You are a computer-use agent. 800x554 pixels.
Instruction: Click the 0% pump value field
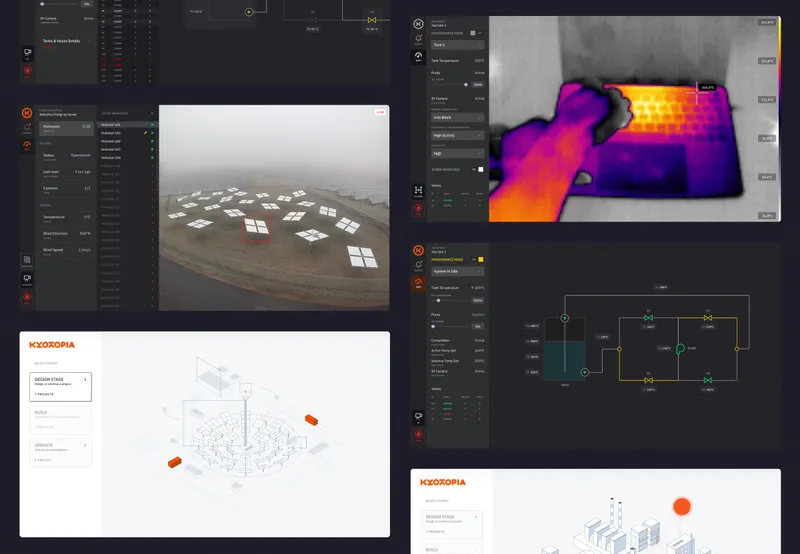(x=478, y=326)
